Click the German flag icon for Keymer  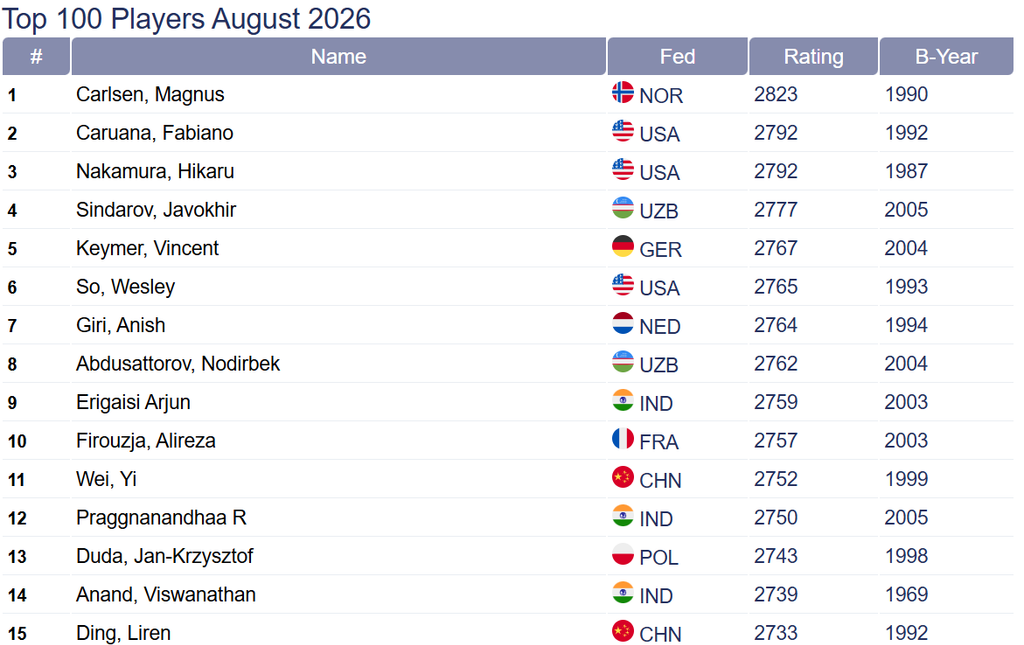tap(622, 246)
